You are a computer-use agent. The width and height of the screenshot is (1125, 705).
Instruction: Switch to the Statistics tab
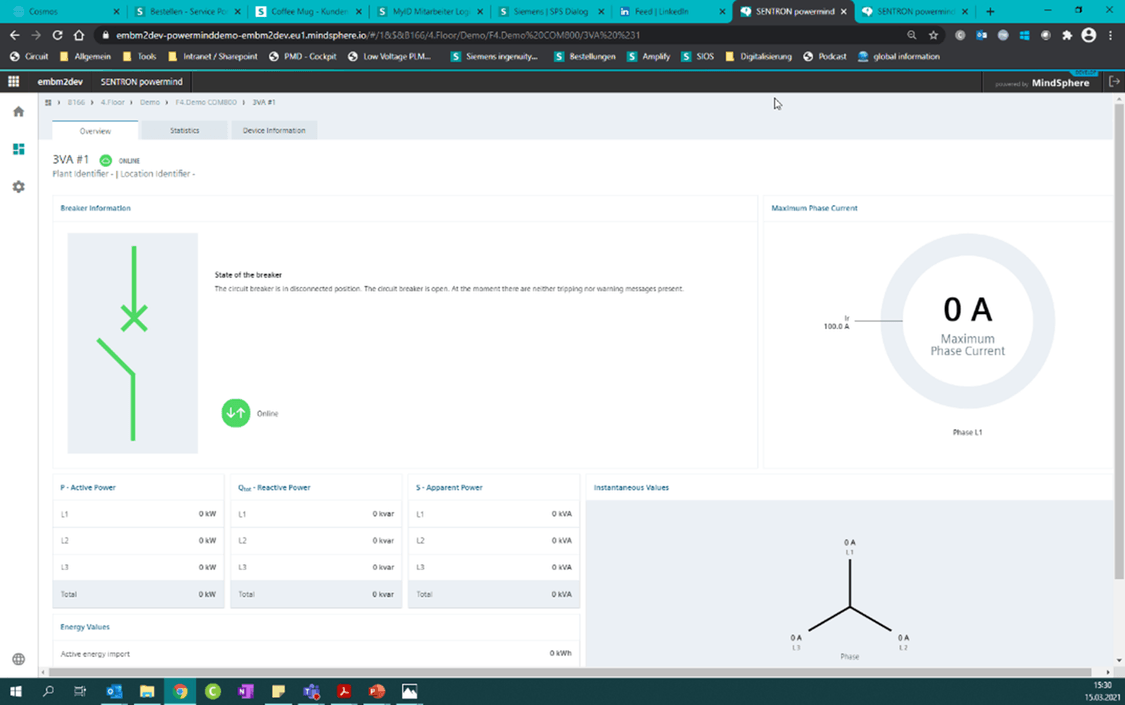tap(184, 131)
